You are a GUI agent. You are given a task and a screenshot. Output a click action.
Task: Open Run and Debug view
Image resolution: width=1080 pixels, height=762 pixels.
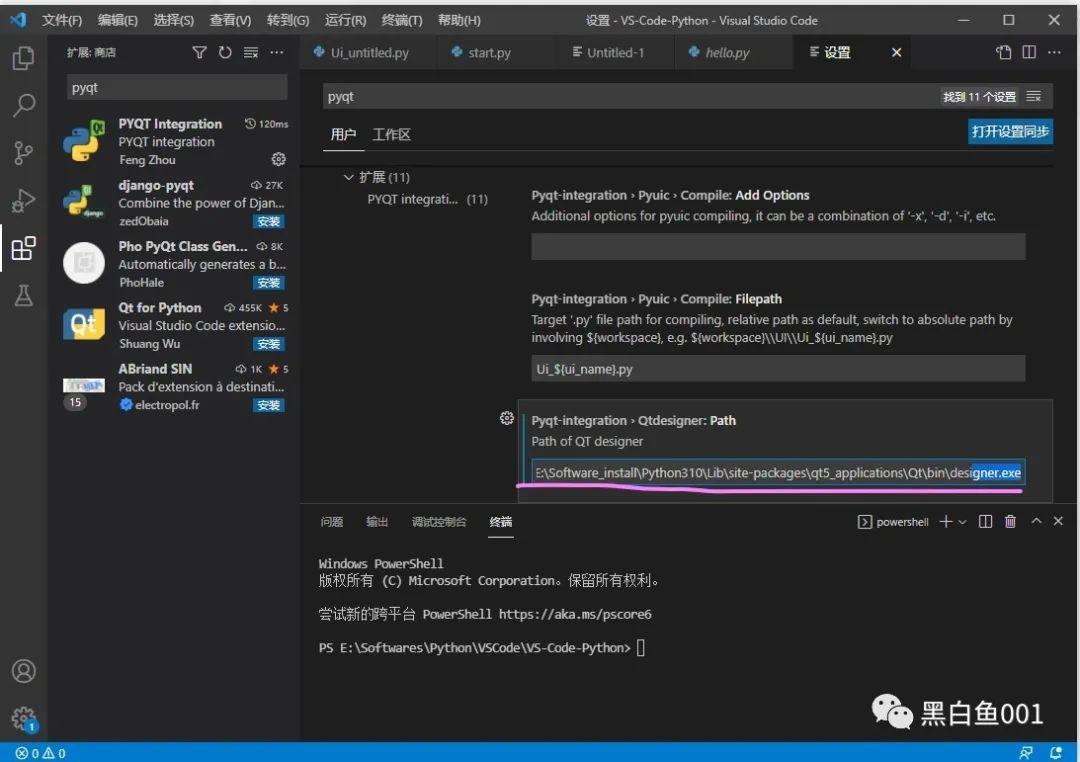click(x=23, y=200)
